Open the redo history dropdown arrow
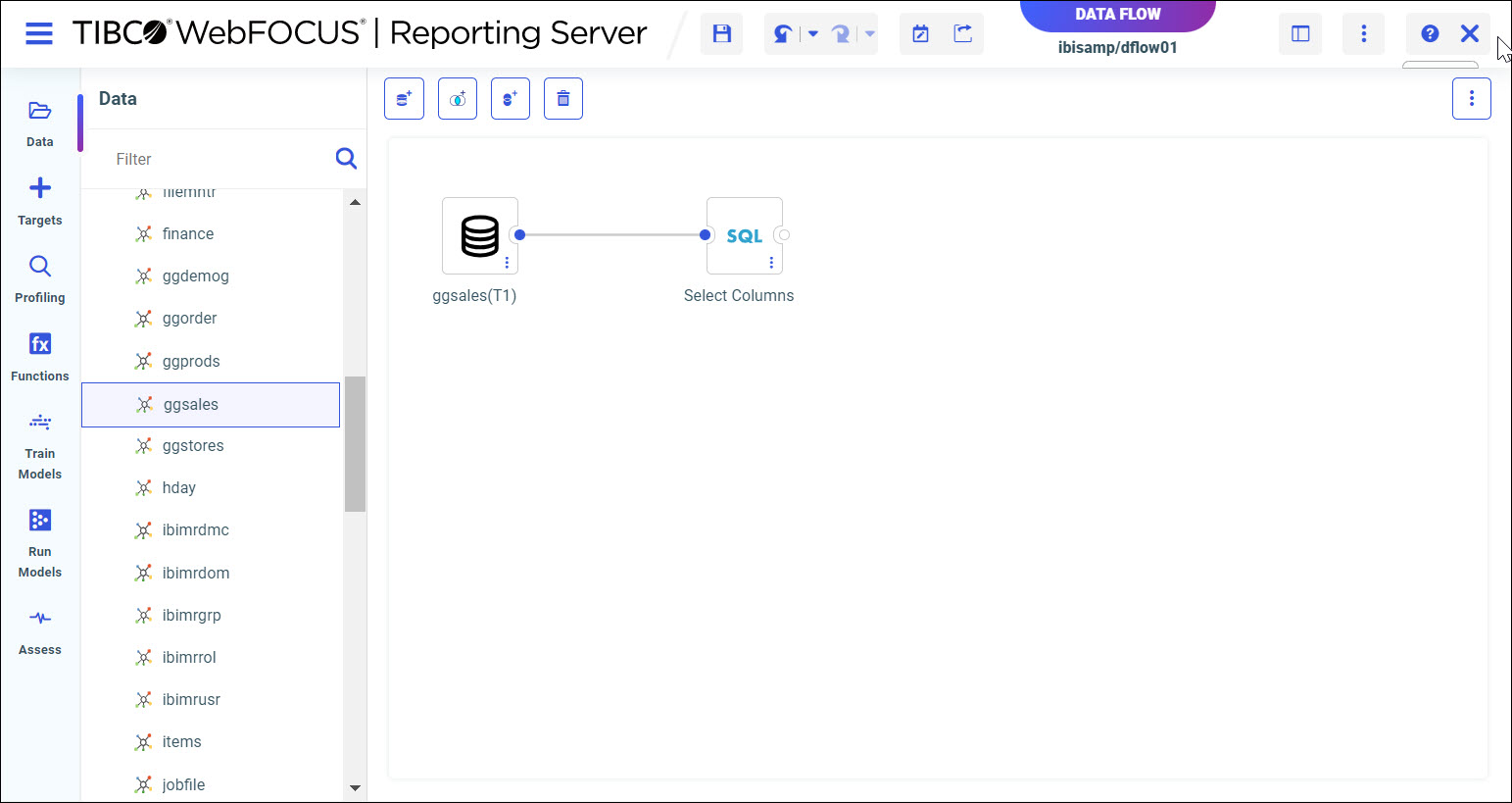This screenshot has height=803, width=1512. point(869,34)
